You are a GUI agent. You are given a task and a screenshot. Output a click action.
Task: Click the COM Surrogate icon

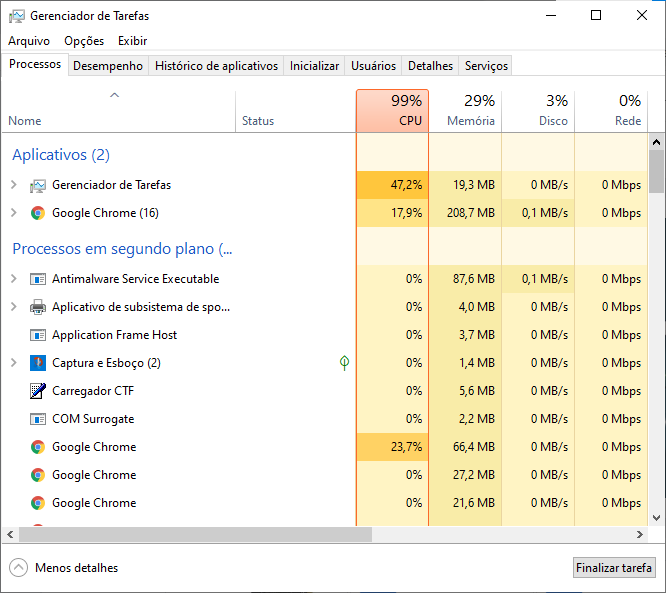coord(38,419)
